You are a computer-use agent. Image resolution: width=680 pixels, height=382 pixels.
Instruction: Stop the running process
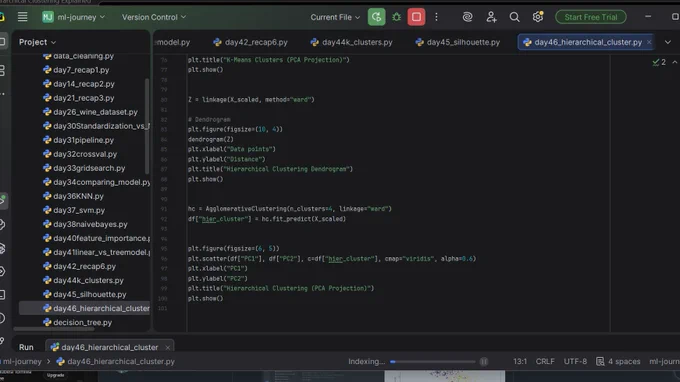[x=416, y=17]
